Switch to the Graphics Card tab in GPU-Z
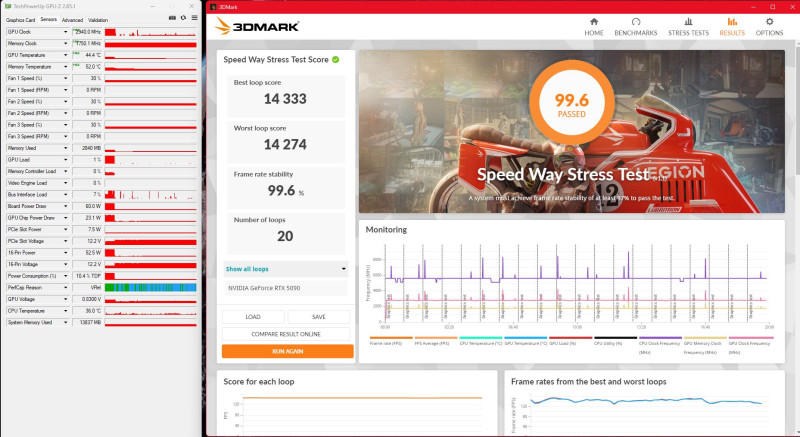 20,20
